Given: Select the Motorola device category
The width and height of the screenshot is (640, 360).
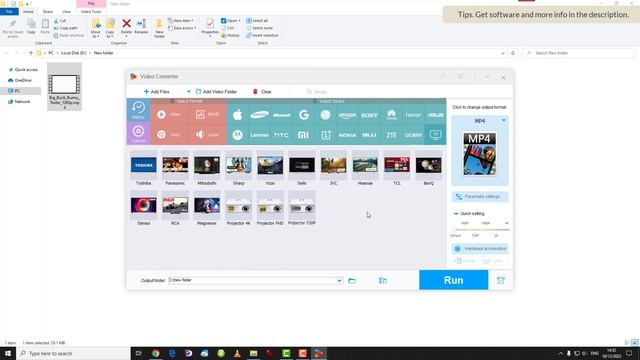Looking at the screenshot, I should [x=238, y=135].
